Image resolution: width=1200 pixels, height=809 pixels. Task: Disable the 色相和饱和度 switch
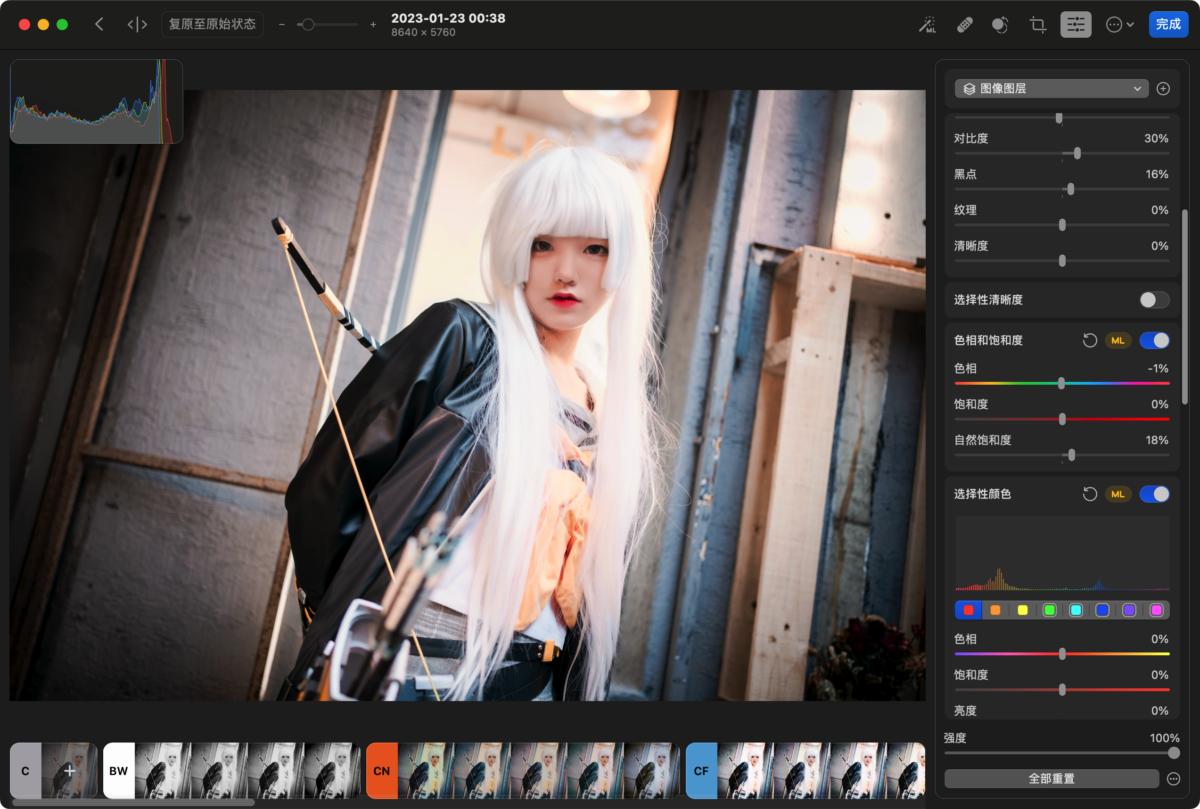coord(1154,341)
